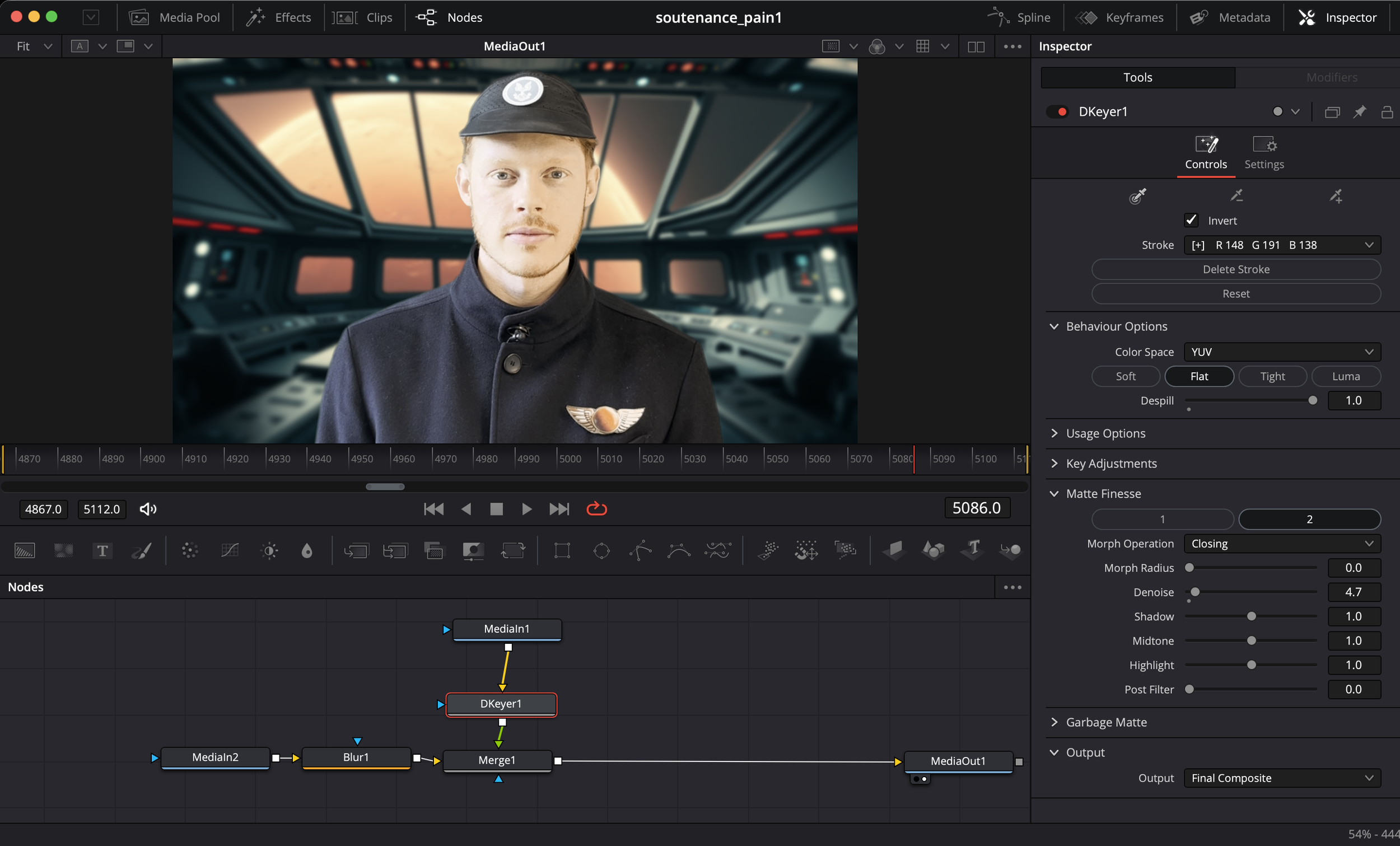The height and width of the screenshot is (846, 1400).
Task: Click the audio mute speaker icon
Action: pos(148,509)
